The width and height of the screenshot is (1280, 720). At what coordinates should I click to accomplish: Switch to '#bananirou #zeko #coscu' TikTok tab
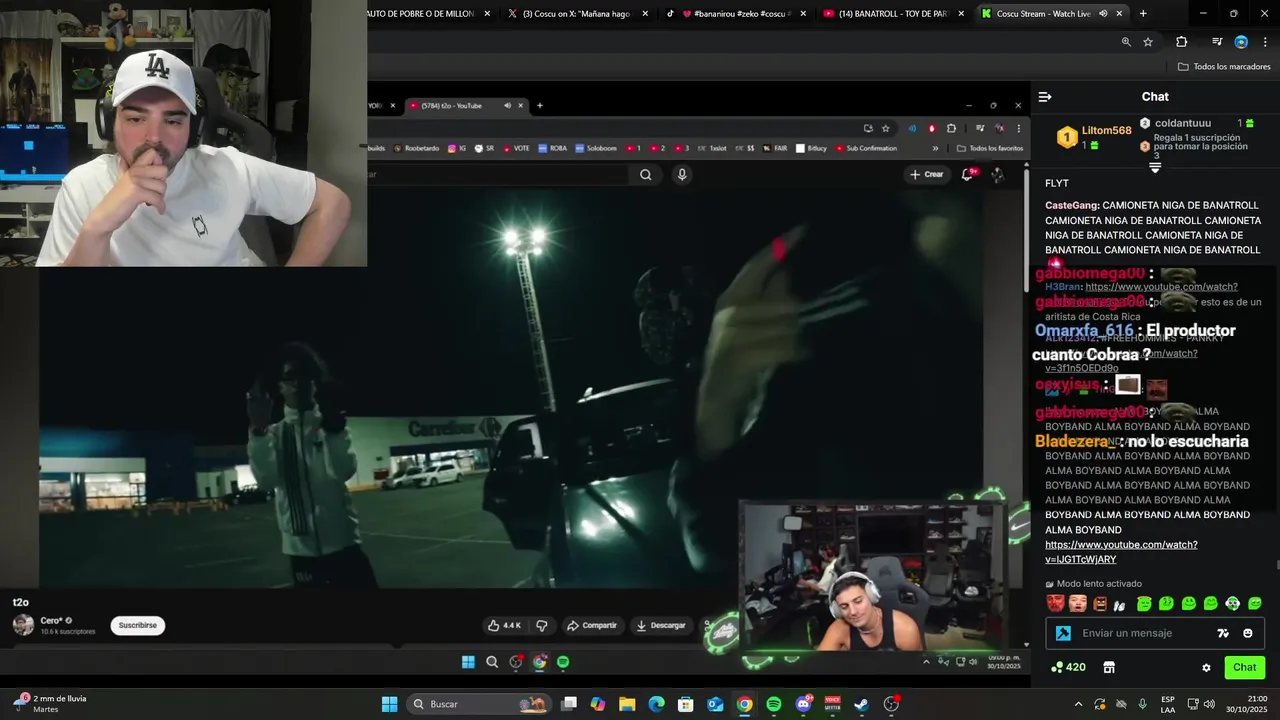point(735,14)
